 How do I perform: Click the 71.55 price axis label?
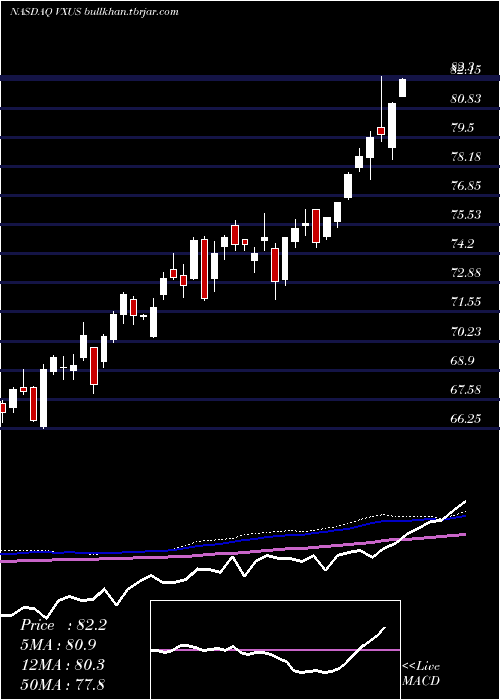pyautogui.click(x=466, y=302)
